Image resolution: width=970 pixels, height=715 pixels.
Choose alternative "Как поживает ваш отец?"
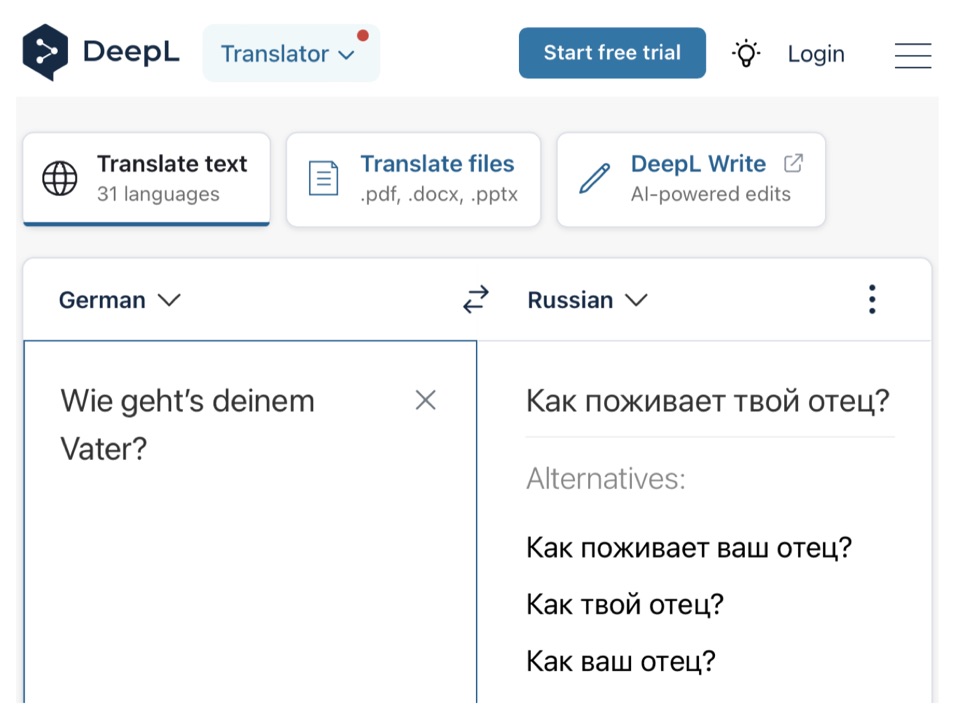(689, 547)
